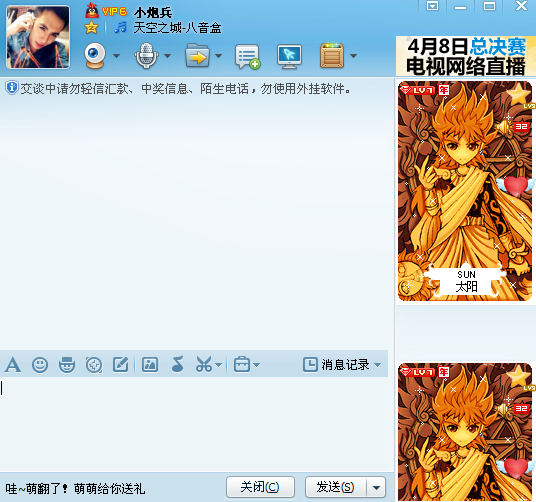Click the music note status icon

point(120,27)
